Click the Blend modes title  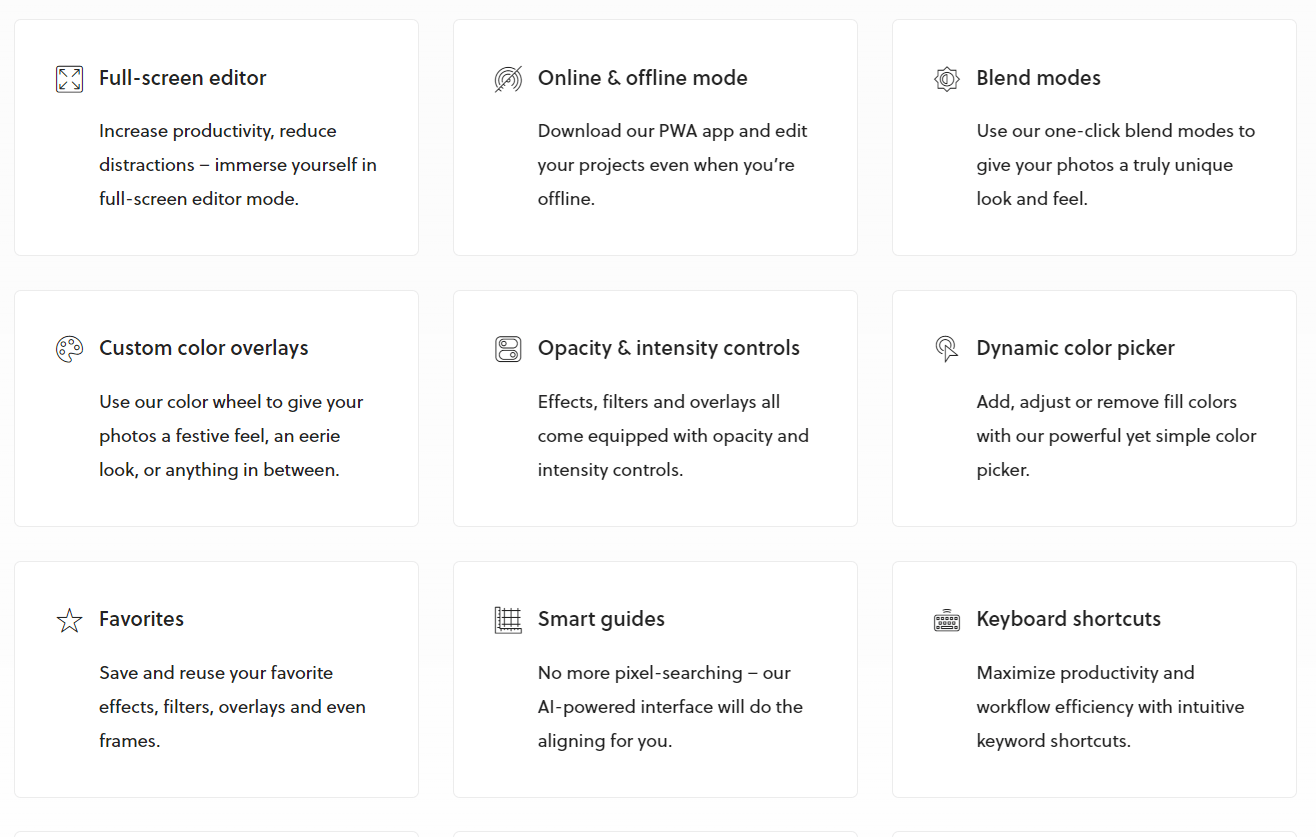(1038, 78)
